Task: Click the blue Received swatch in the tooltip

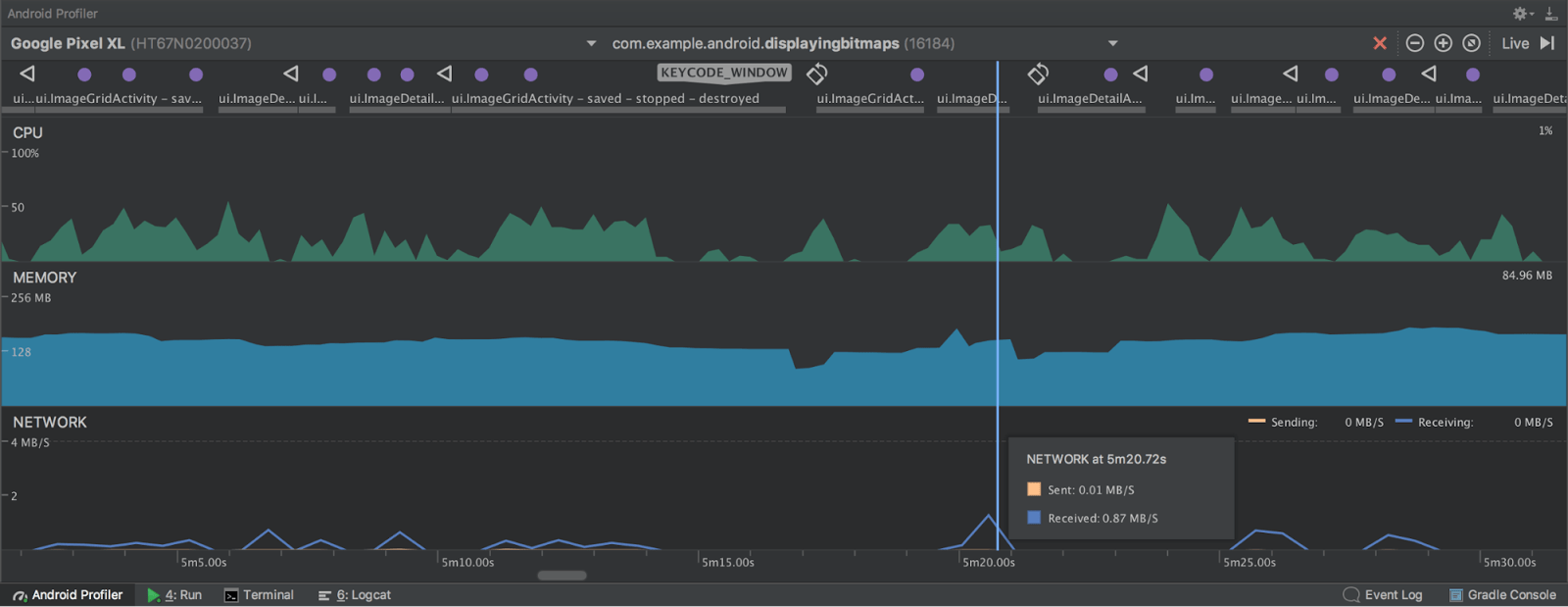Action: [x=1034, y=518]
